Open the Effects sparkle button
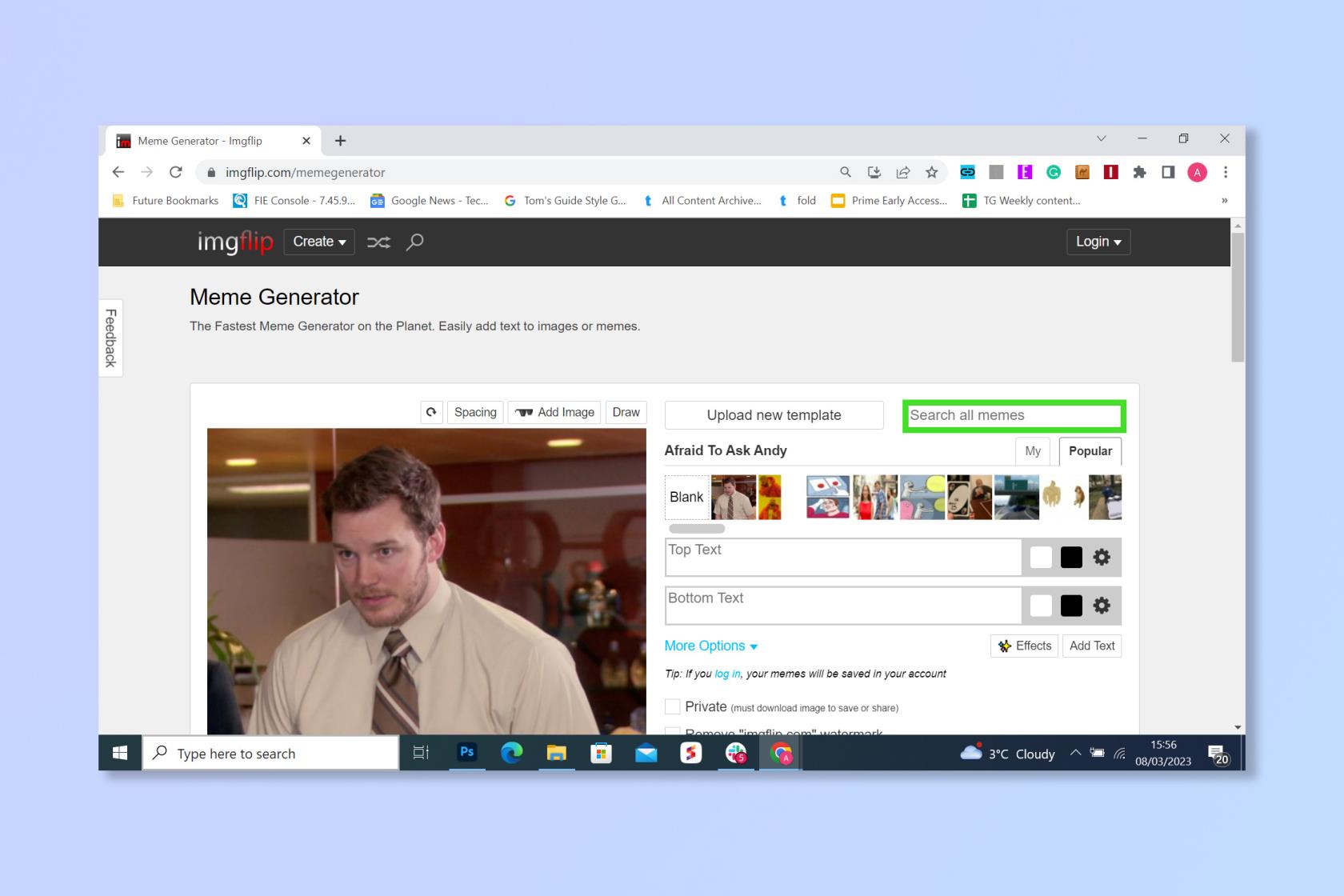The height and width of the screenshot is (896, 1344). [1024, 646]
